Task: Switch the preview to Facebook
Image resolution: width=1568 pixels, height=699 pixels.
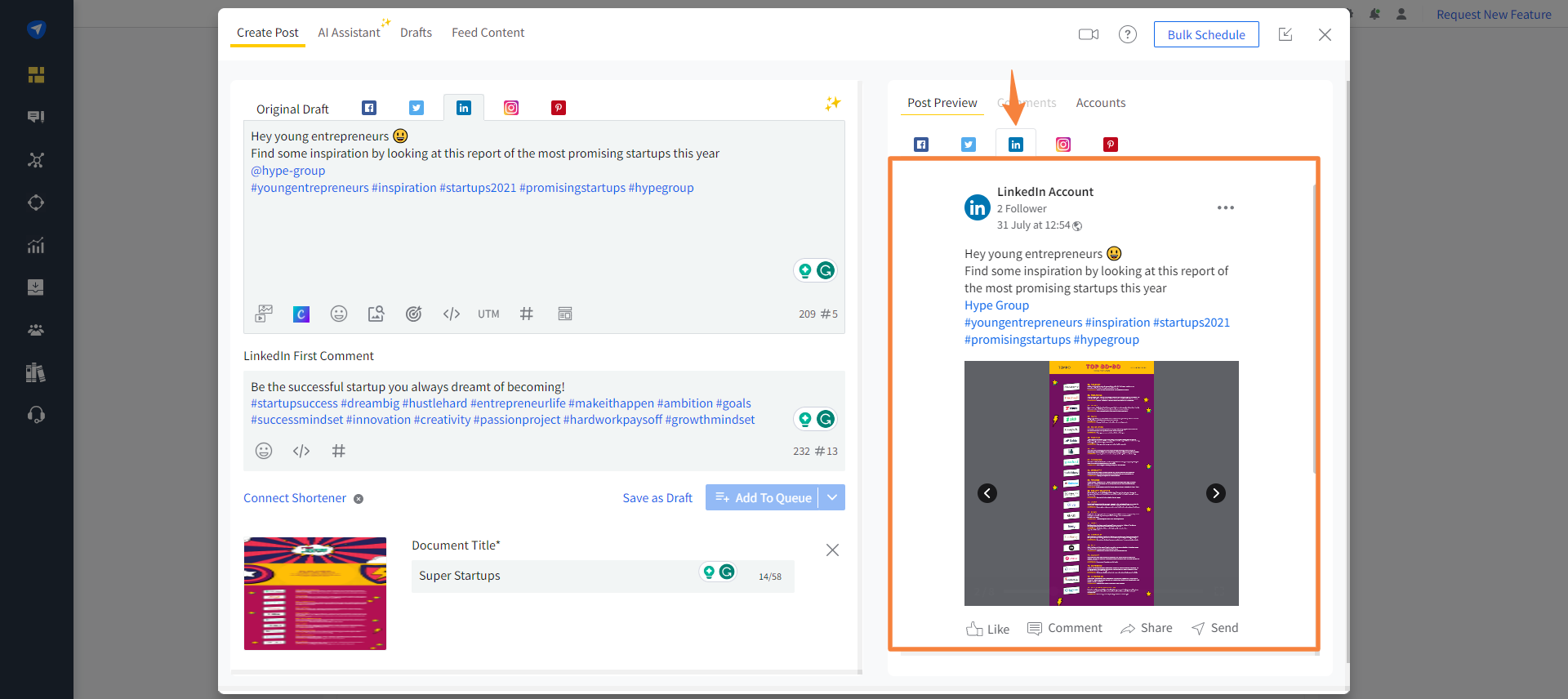Action: point(921,145)
